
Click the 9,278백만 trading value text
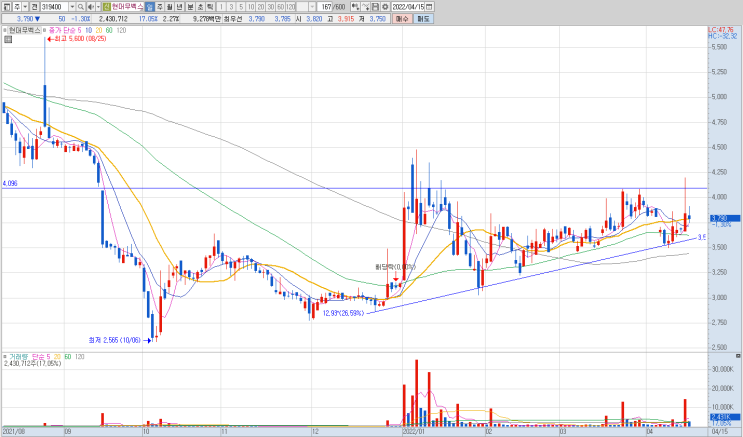pyautogui.click(x=207, y=19)
